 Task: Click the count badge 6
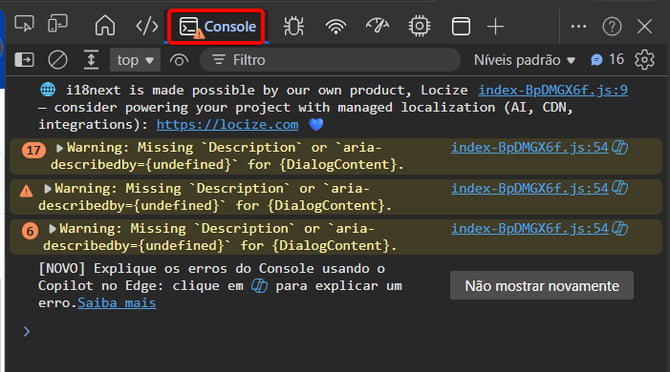(x=30, y=231)
